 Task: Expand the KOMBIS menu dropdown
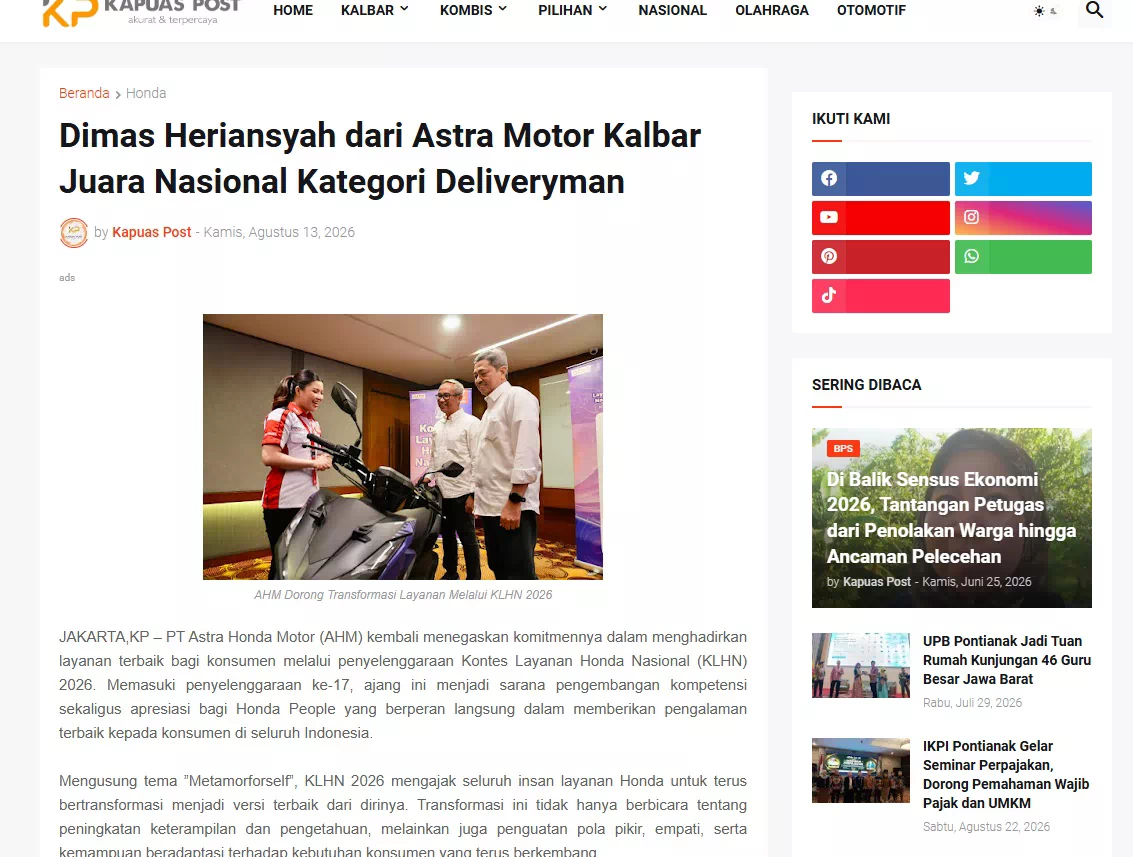pyautogui.click(x=473, y=10)
